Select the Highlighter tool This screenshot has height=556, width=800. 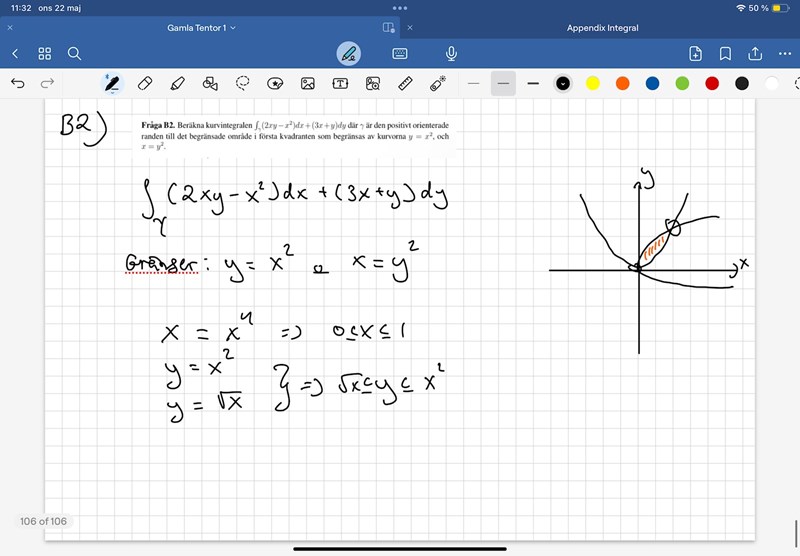click(x=178, y=83)
